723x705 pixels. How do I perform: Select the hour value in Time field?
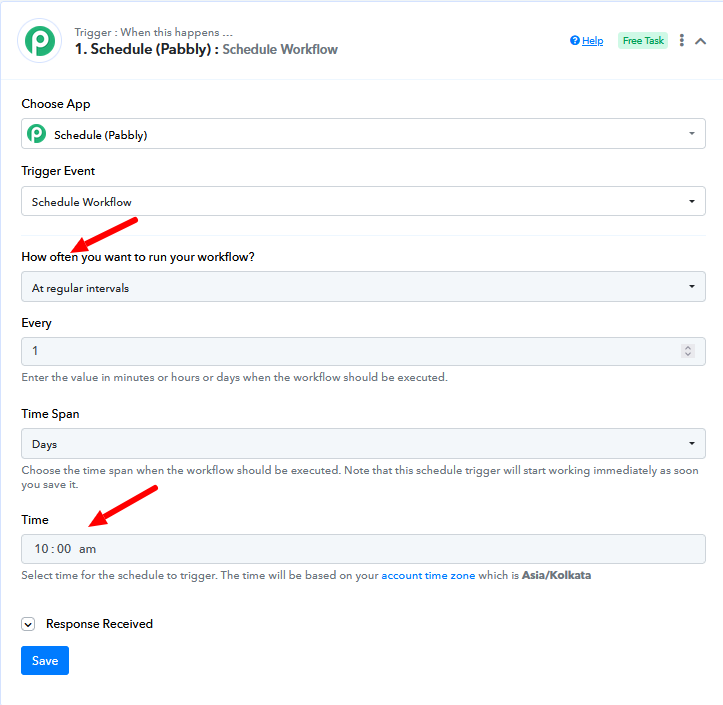(41, 549)
